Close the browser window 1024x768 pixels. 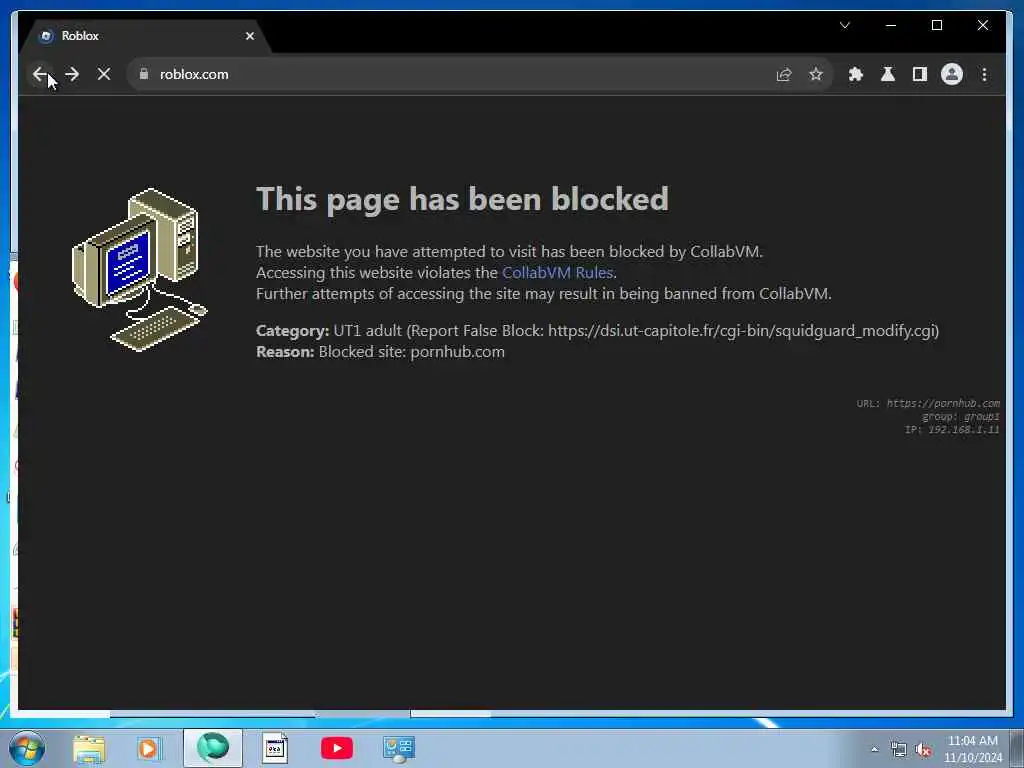[982, 25]
